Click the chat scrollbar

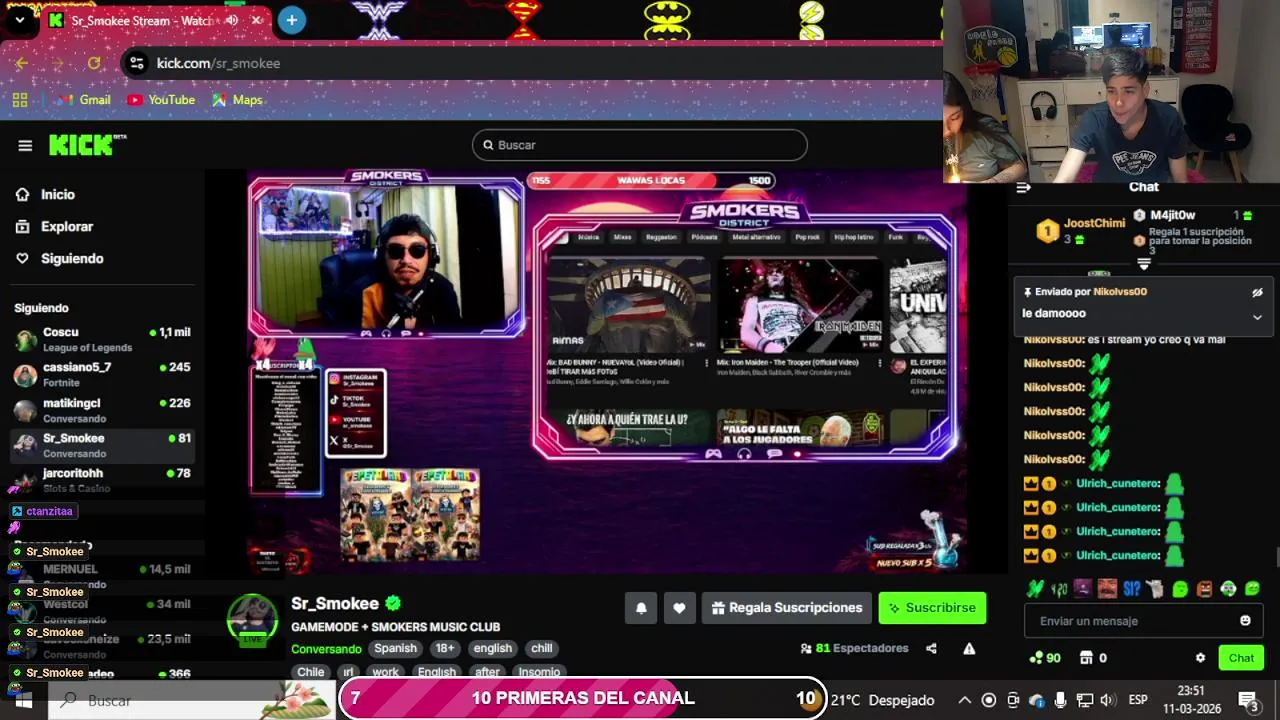coord(1276,557)
